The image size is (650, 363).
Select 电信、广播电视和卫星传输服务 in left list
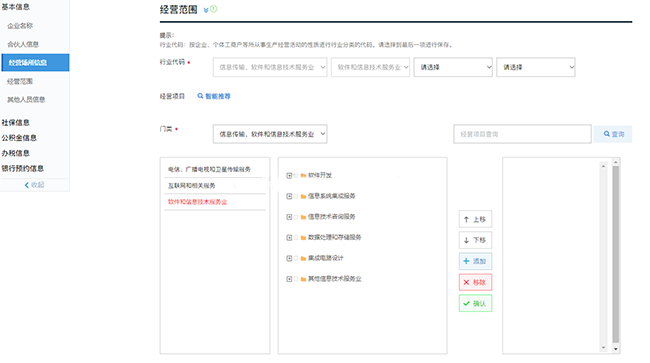click(215, 169)
